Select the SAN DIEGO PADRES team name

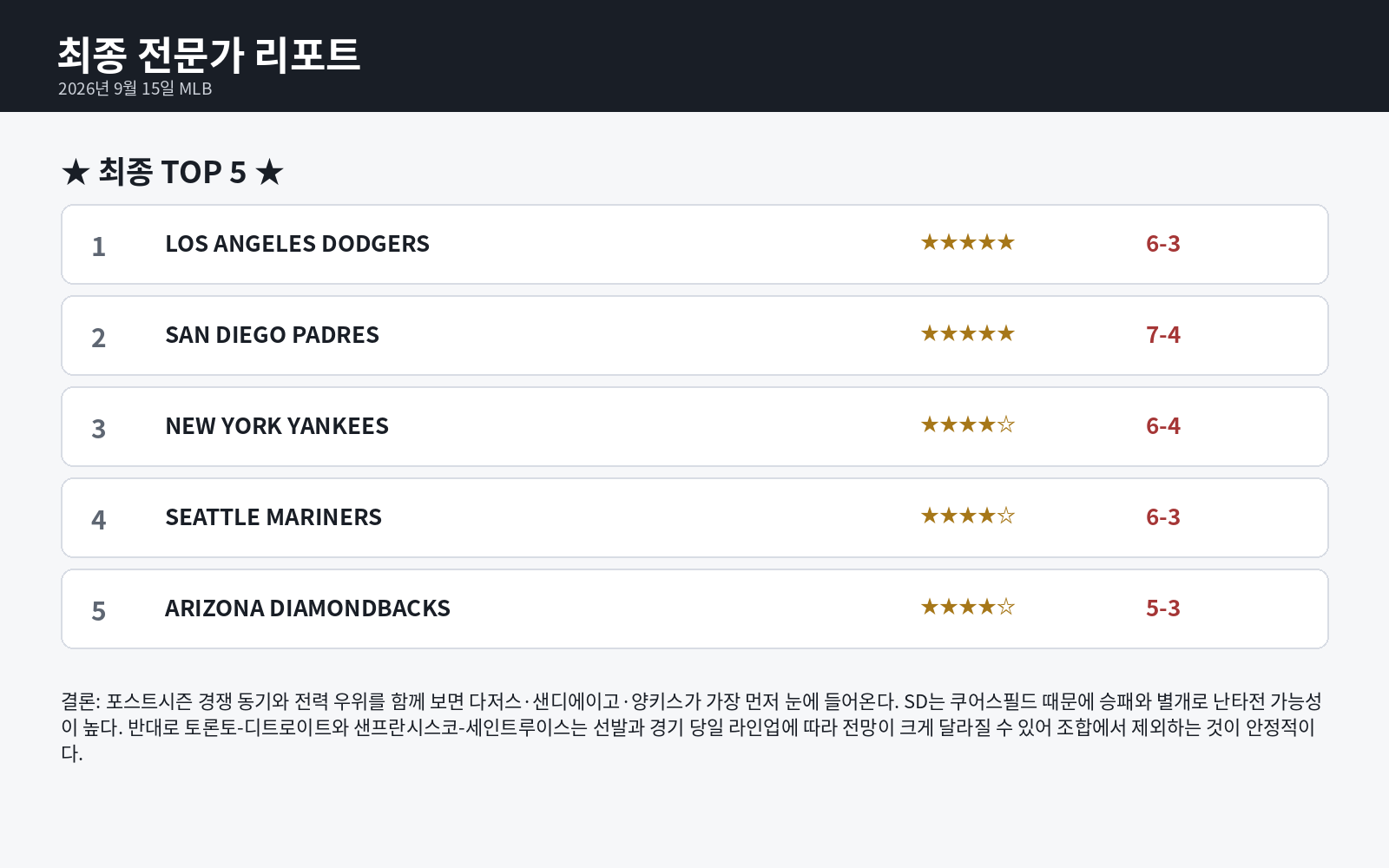coord(272,335)
